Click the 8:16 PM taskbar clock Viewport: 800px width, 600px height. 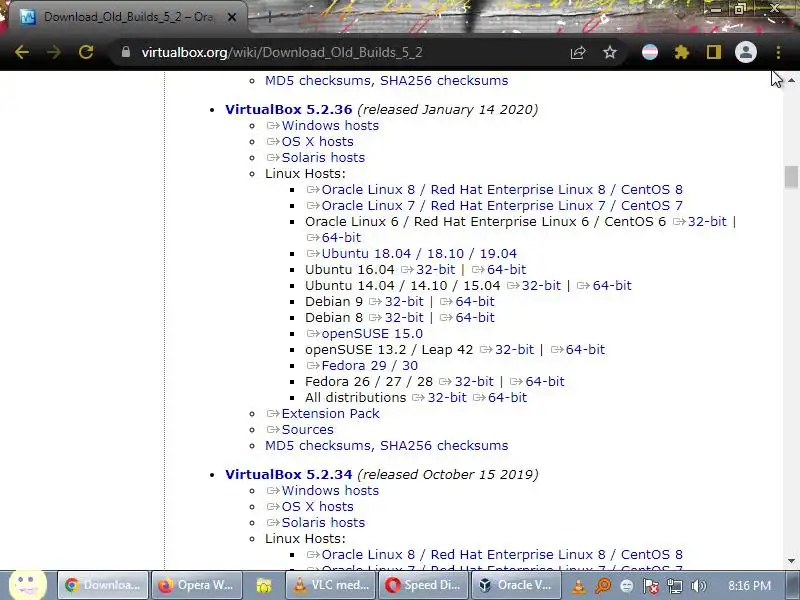pyautogui.click(x=749, y=585)
